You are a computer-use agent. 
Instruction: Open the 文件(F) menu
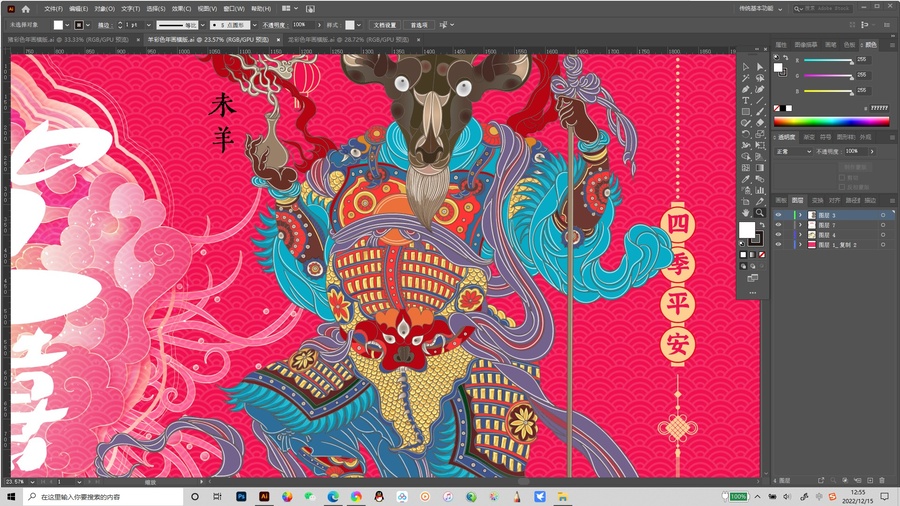[53, 9]
